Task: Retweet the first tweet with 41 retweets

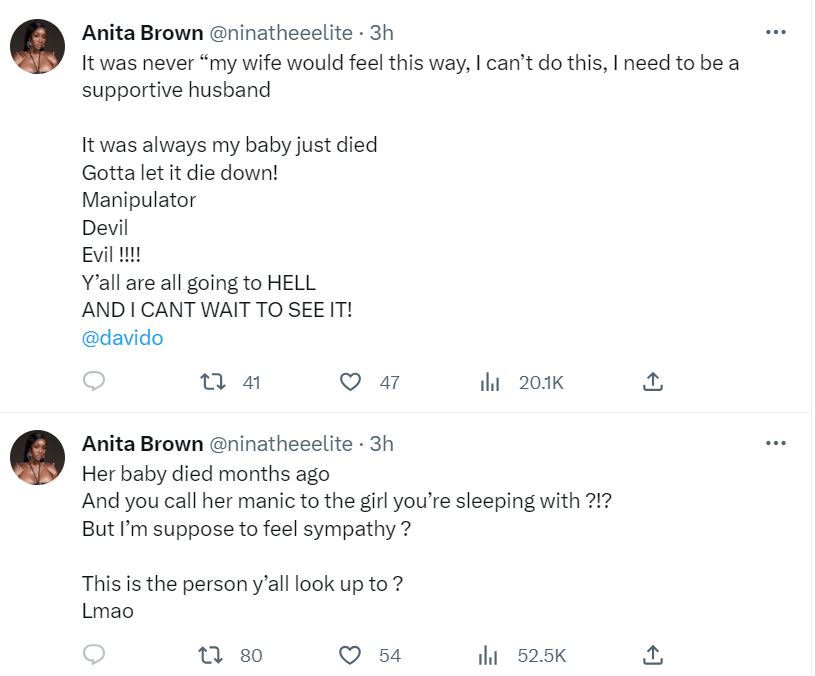Action: 213,381
